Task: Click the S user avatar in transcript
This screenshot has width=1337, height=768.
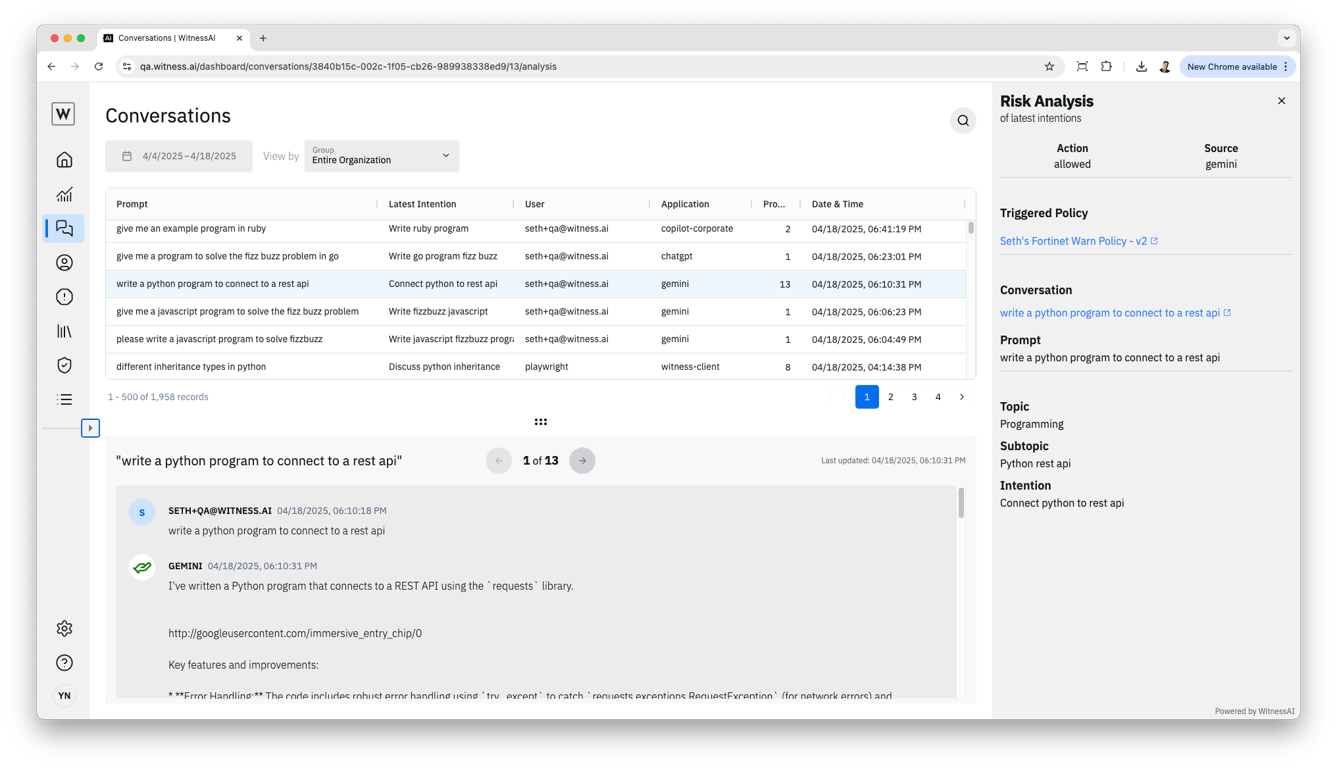Action: coord(142,512)
